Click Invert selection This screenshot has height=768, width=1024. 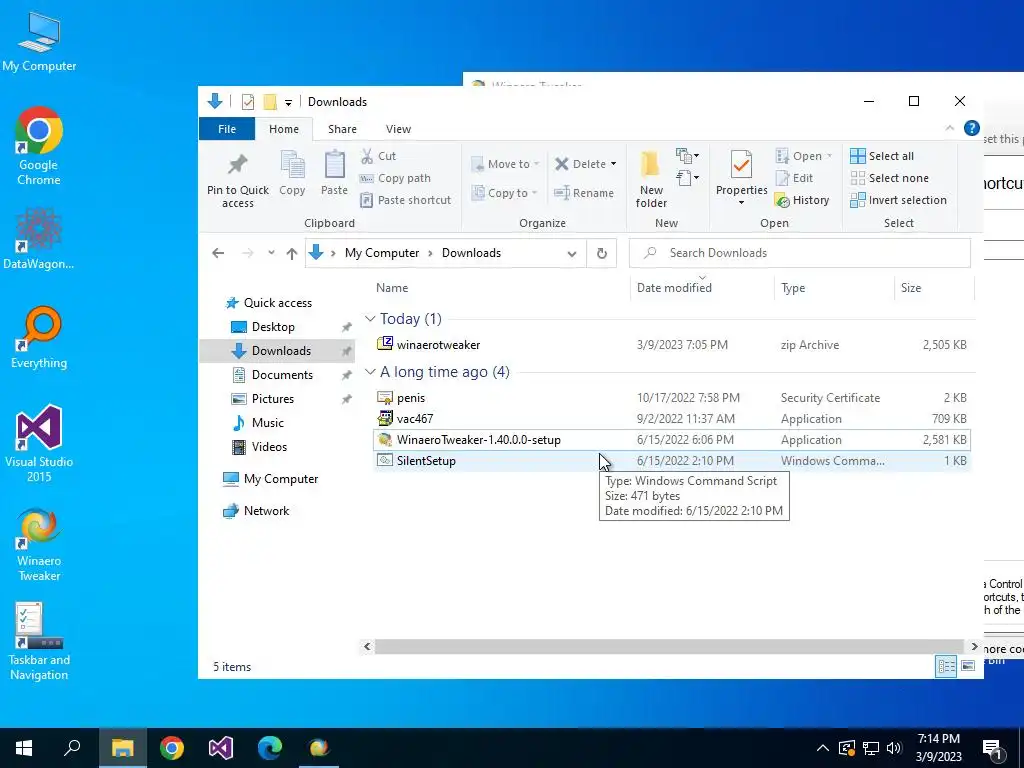click(x=899, y=200)
